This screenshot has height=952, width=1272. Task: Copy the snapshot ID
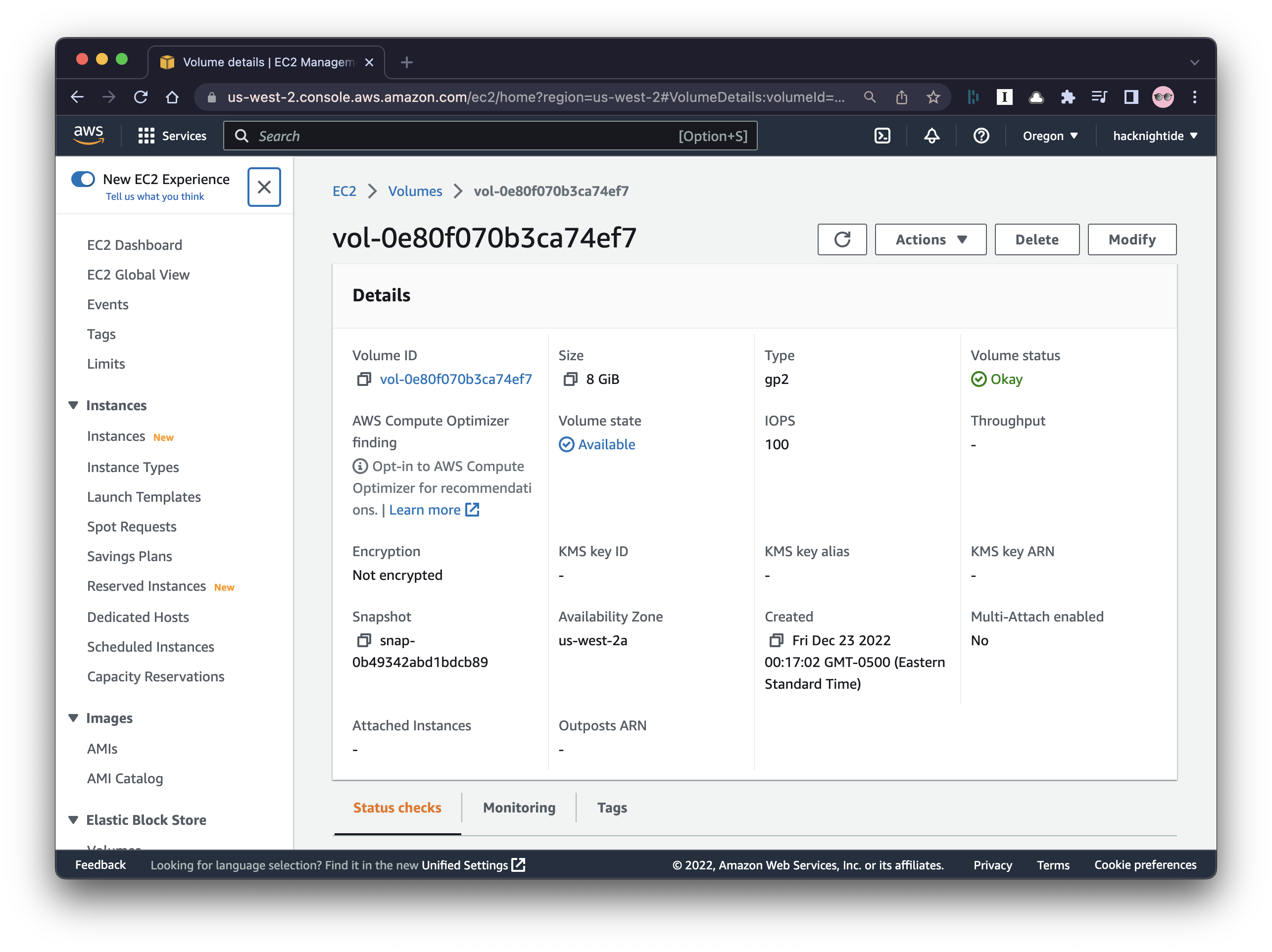tap(364, 640)
